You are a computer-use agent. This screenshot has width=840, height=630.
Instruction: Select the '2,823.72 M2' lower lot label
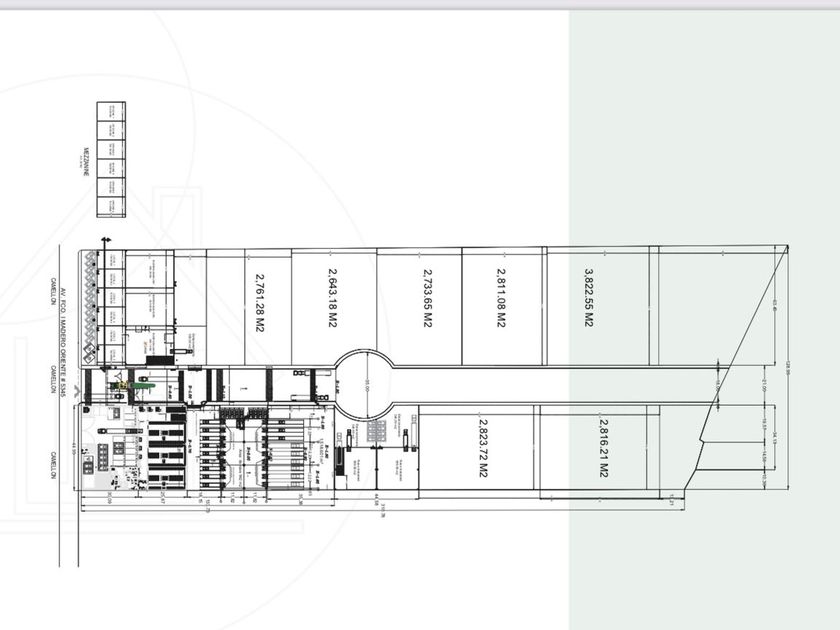[483, 448]
